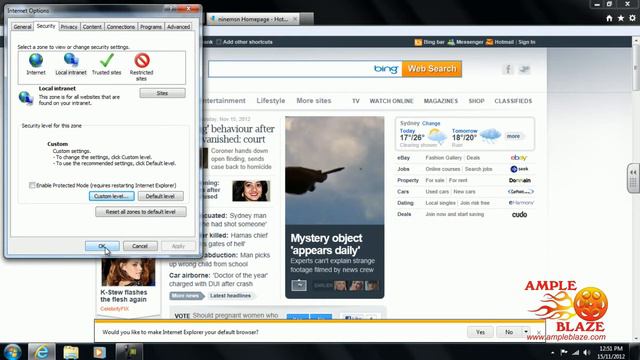Click the Hotmail link in top bar
The height and width of the screenshot is (360, 640).
click(x=504, y=42)
